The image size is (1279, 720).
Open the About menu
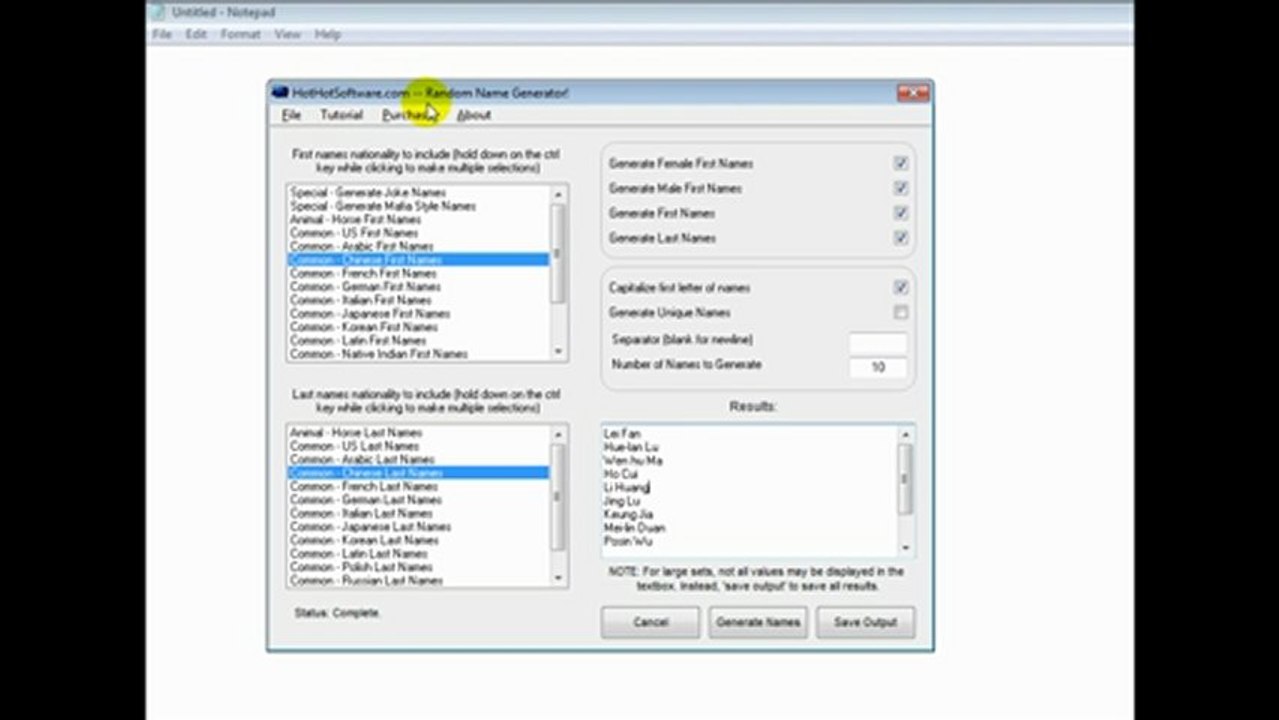(474, 115)
